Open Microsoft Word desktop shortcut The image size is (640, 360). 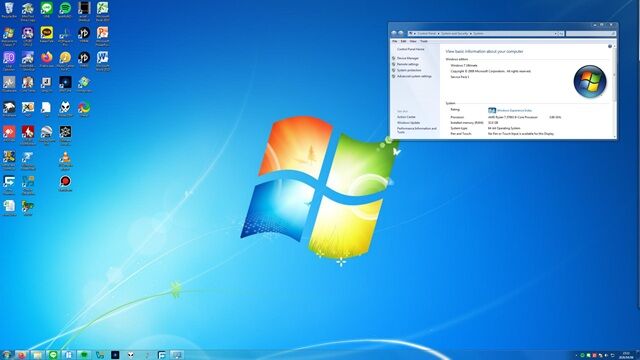coord(102,61)
